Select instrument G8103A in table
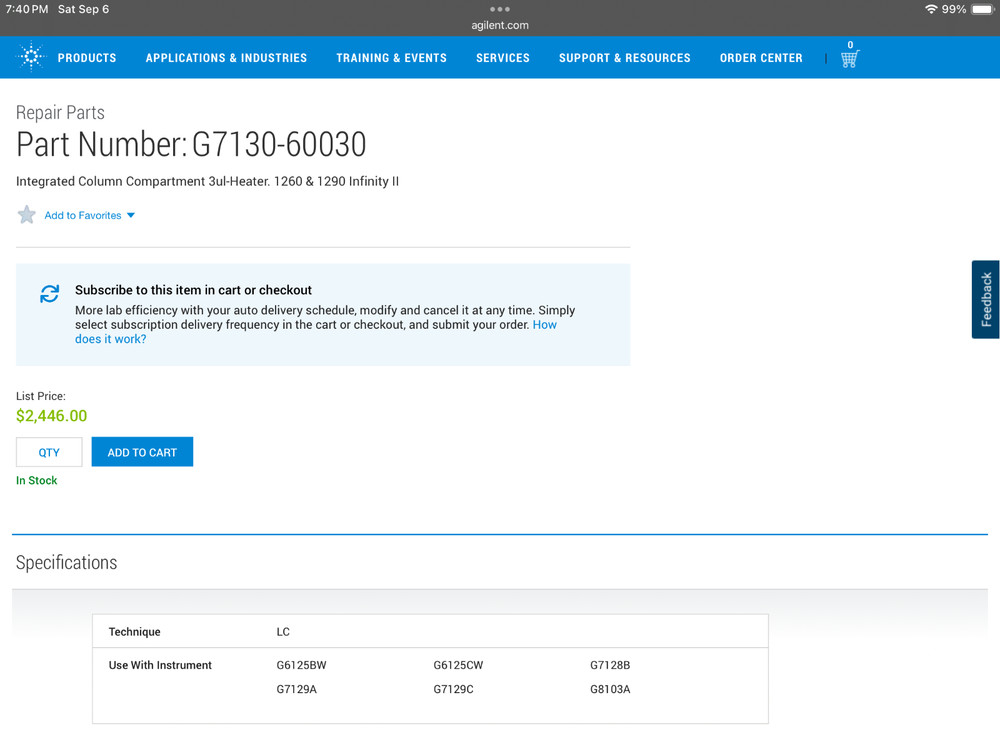 click(x=610, y=689)
